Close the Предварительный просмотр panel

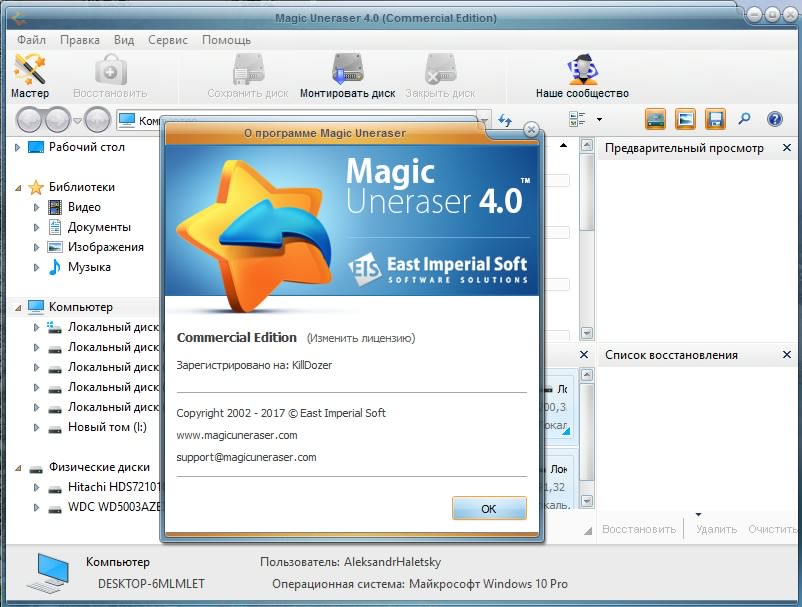[x=786, y=148]
